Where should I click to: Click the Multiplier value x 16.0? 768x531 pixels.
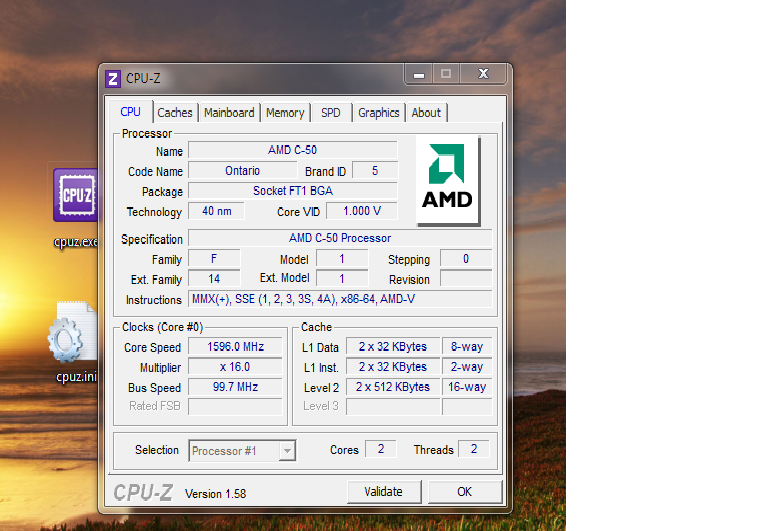tap(235, 367)
